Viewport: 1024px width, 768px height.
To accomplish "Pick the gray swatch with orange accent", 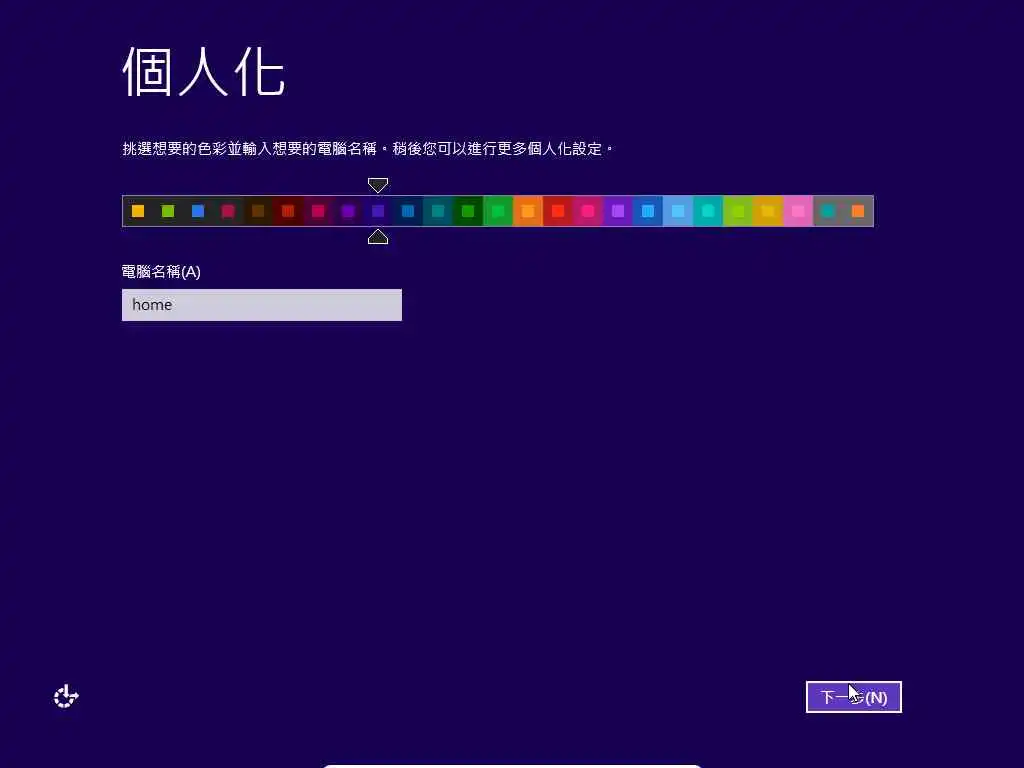I will pos(858,211).
